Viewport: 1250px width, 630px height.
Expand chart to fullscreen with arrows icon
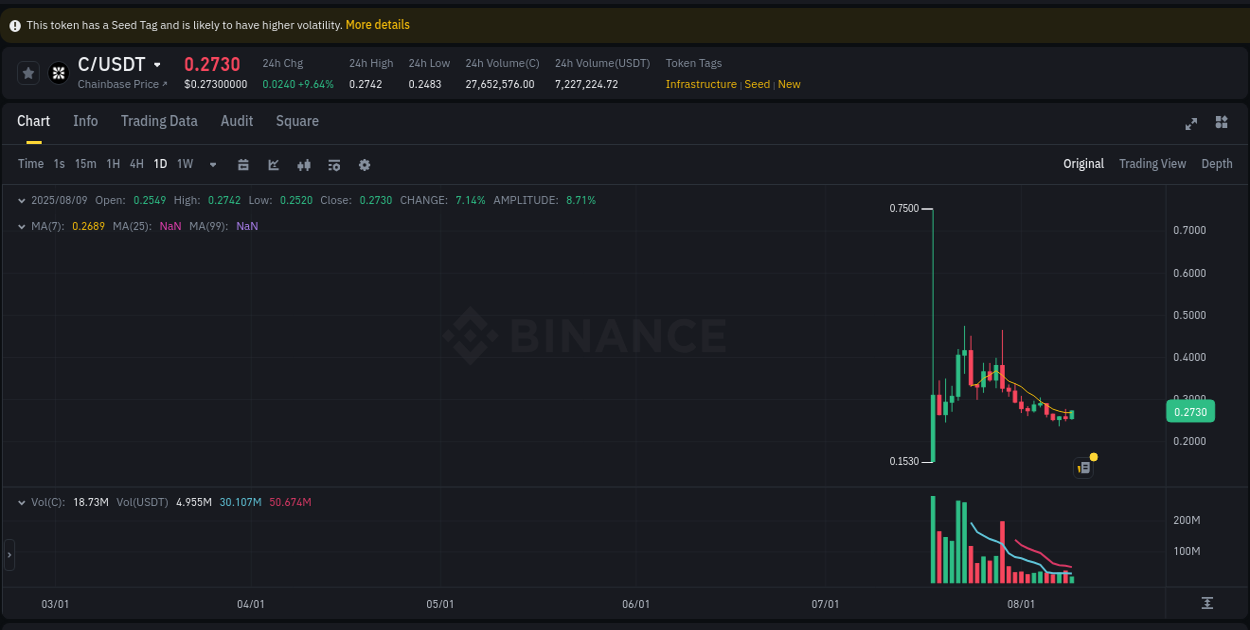(1191, 124)
